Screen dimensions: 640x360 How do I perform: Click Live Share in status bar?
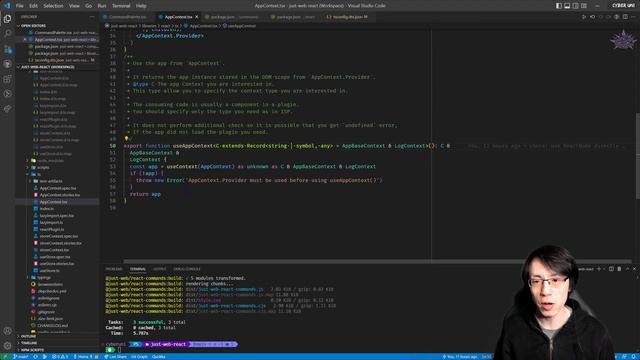[x=116, y=357]
